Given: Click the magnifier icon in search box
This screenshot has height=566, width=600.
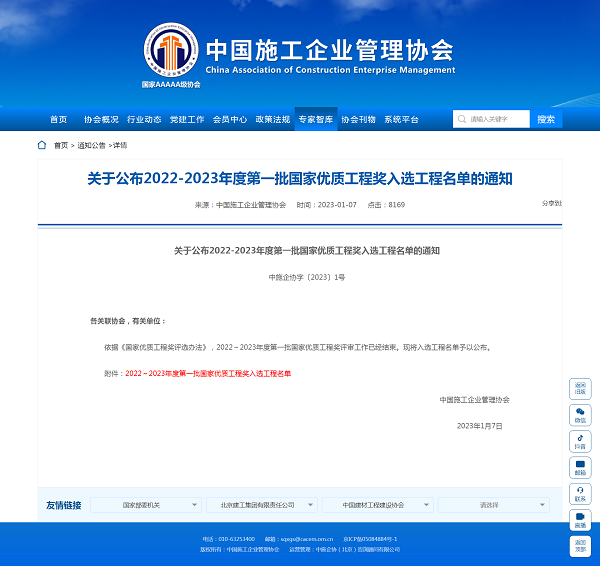Looking at the screenshot, I should (462, 119).
